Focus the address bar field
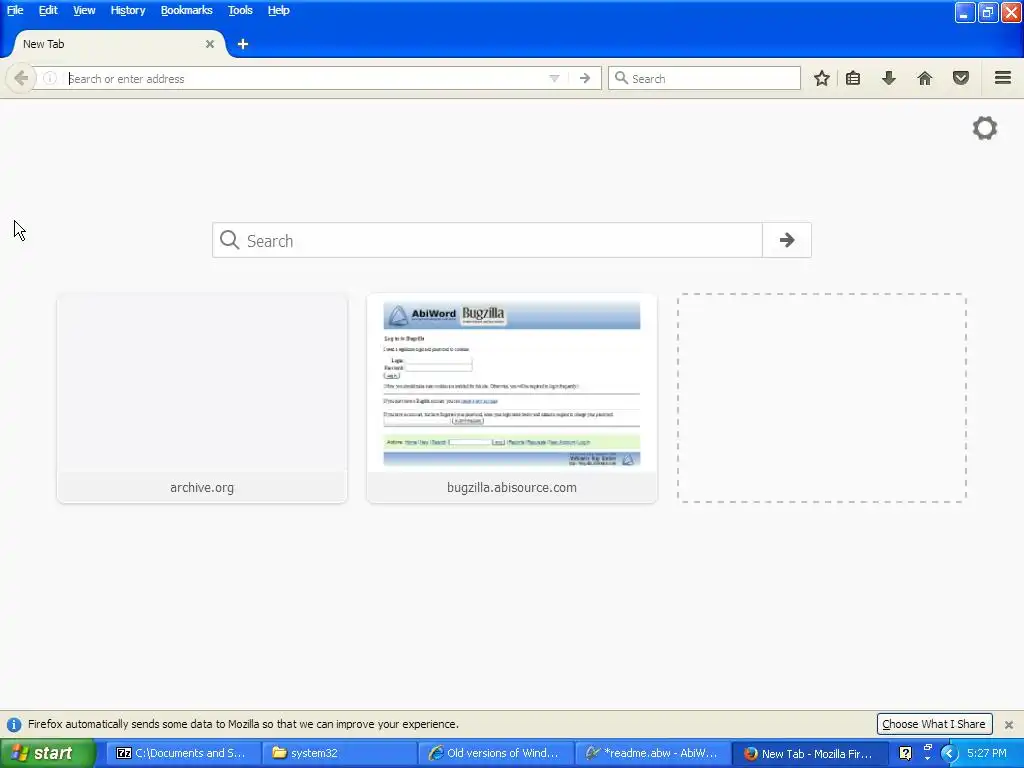Screen dimensions: 1024x768 coord(307,78)
